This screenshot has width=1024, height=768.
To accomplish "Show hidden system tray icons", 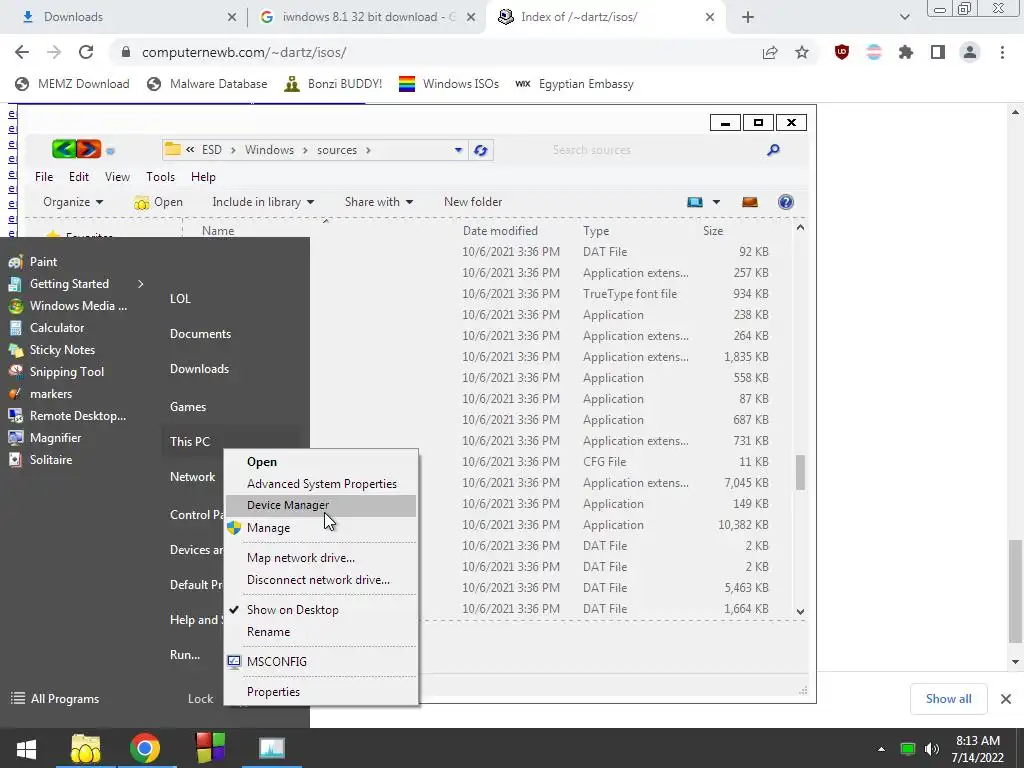I will point(881,749).
